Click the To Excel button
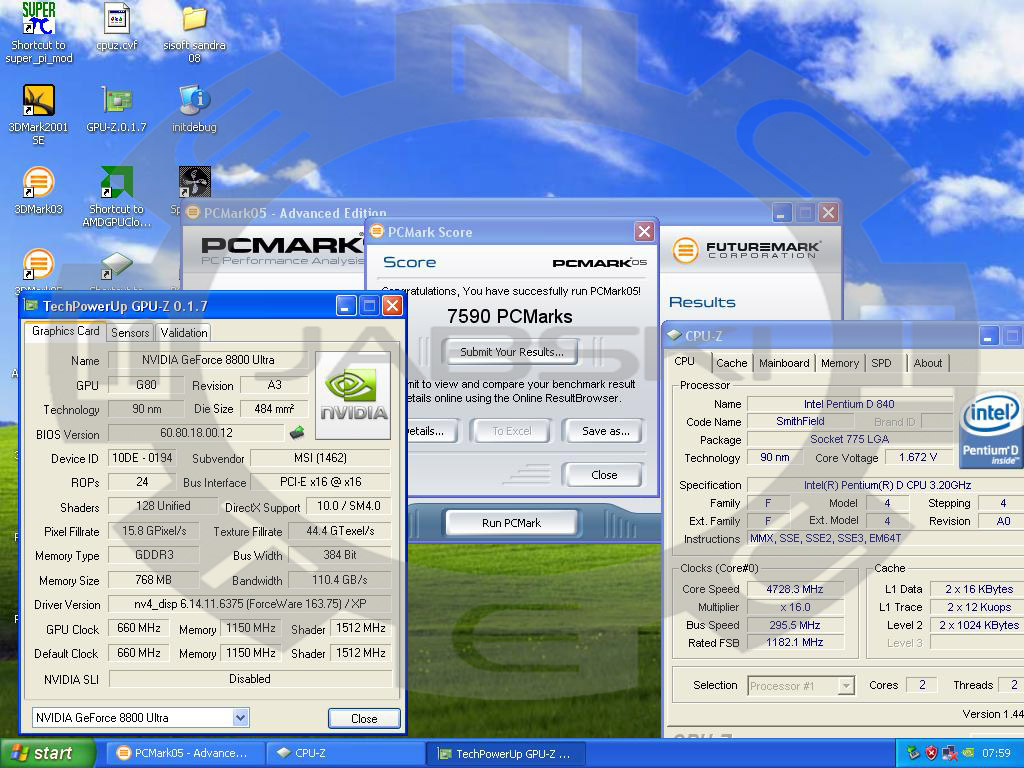1024x768 pixels. (x=511, y=431)
